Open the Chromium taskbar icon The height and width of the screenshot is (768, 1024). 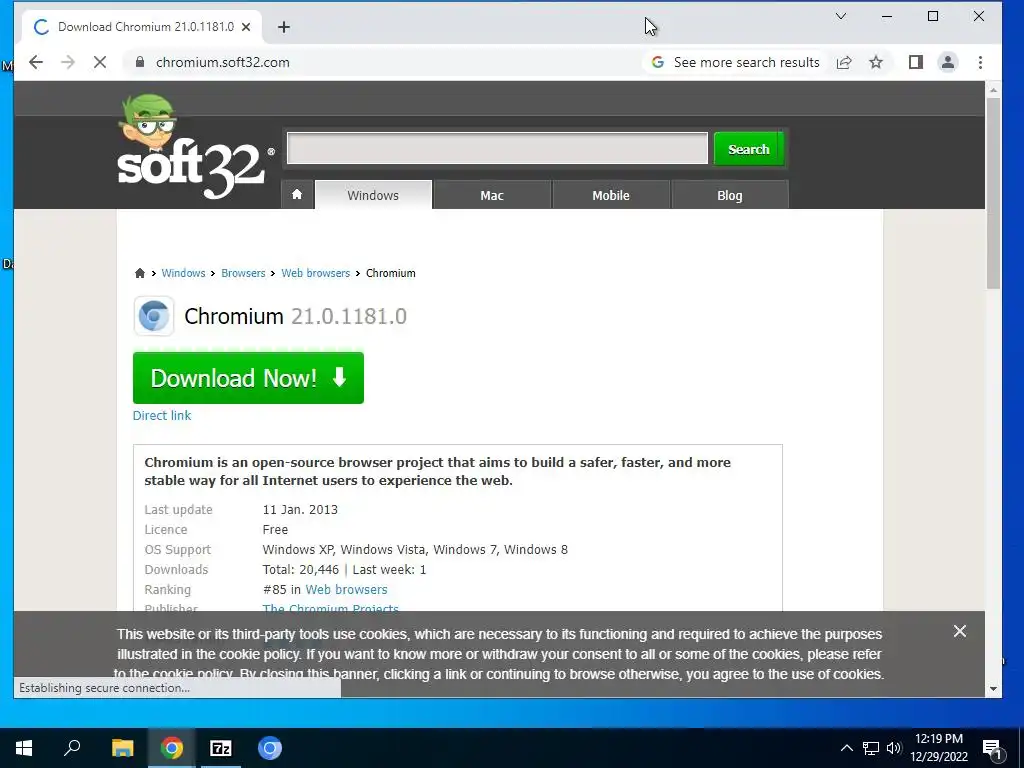[270, 748]
